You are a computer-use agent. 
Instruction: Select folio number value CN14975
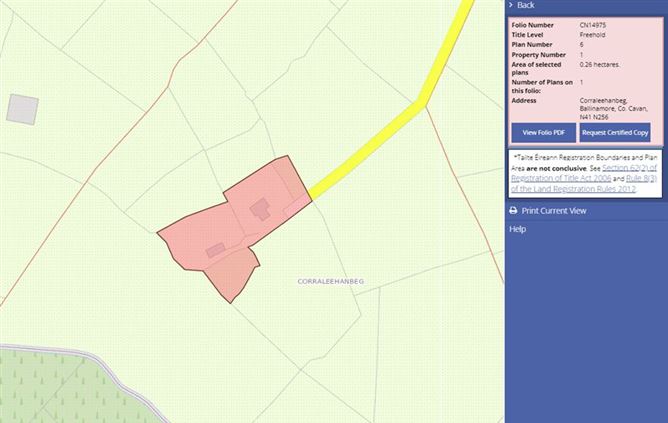point(593,25)
